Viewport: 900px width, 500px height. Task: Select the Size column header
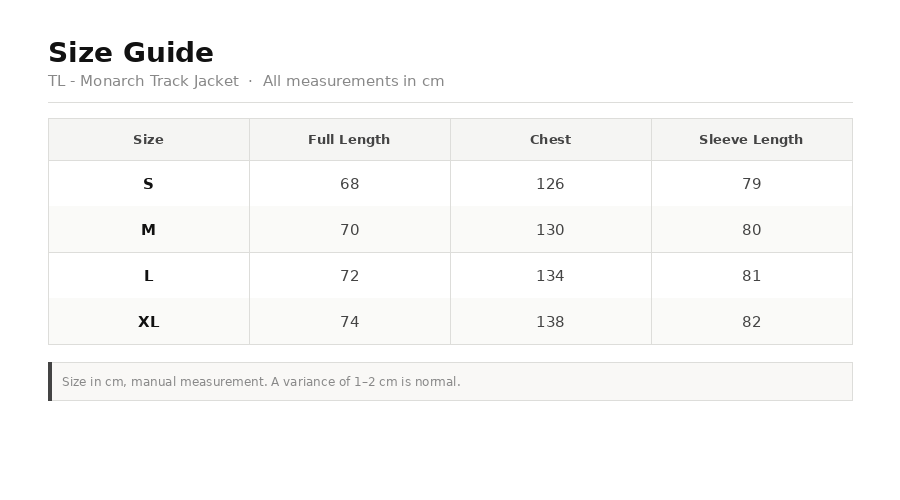click(x=149, y=139)
